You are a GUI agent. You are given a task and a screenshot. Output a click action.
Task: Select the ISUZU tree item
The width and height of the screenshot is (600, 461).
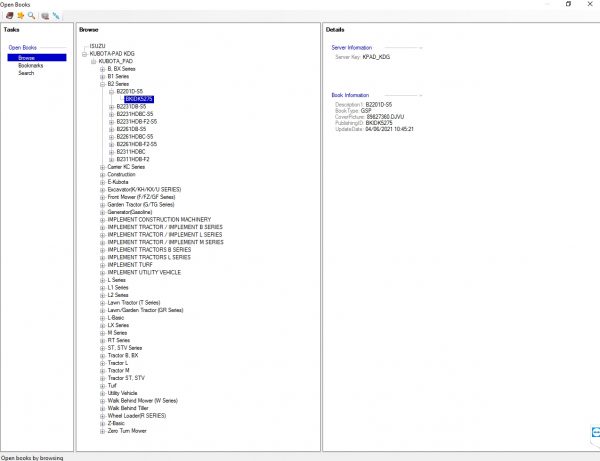click(97, 46)
